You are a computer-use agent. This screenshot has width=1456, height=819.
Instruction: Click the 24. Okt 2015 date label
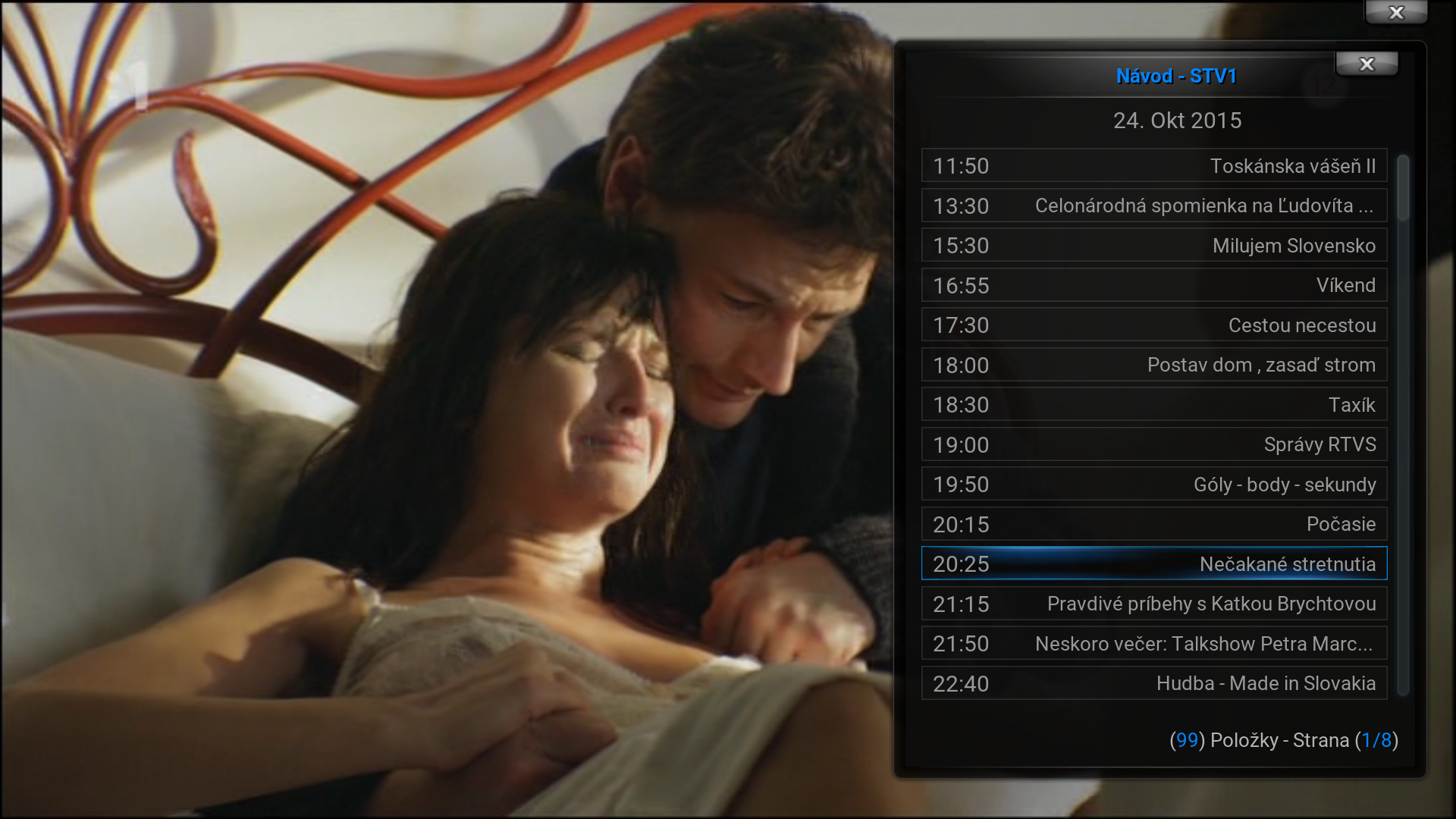tap(1177, 121)
